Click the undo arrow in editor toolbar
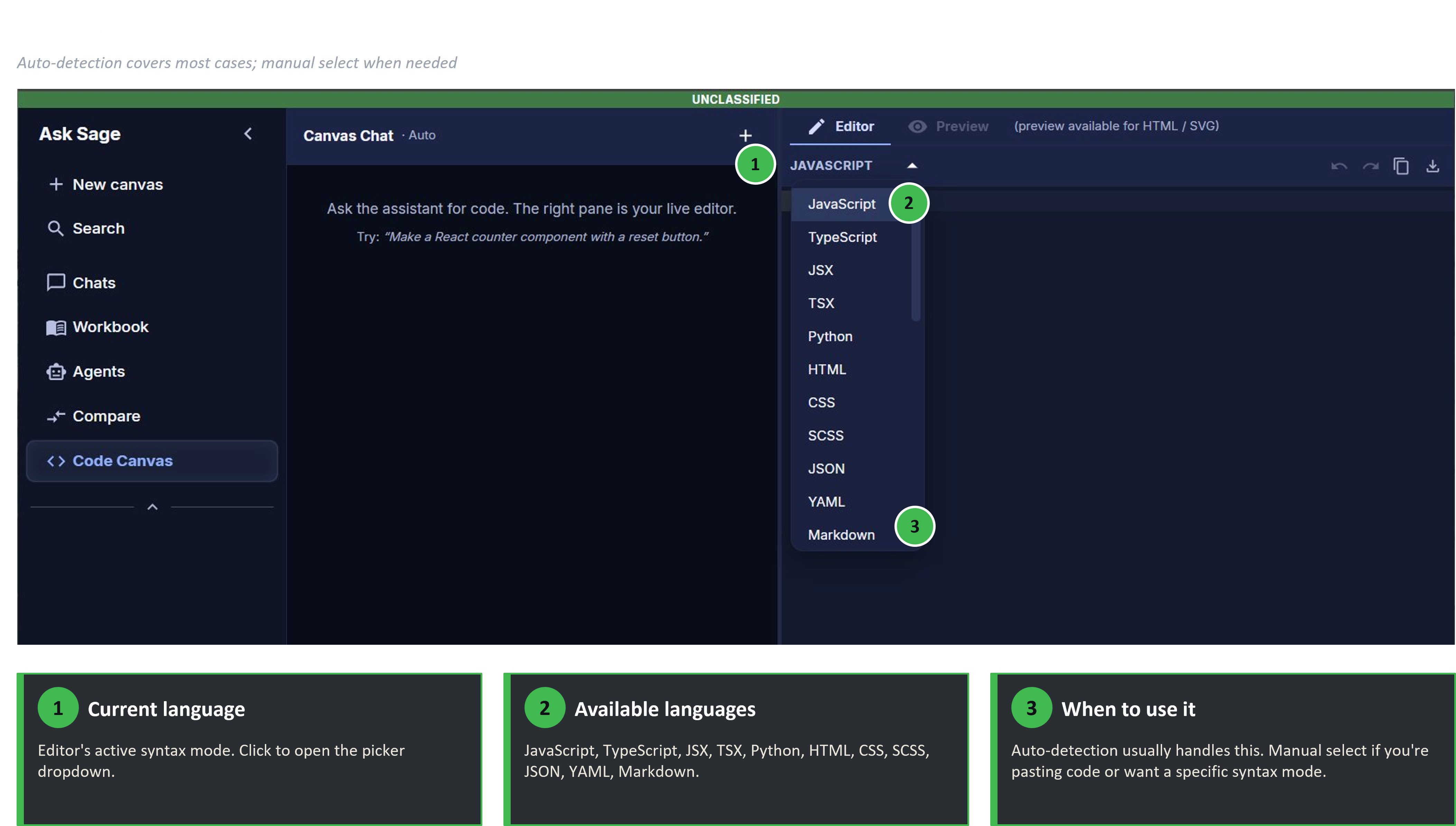 (1339, 166)
